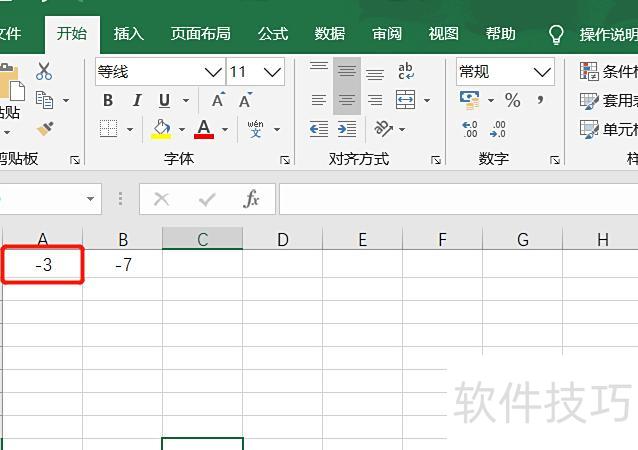Expand fill color dropdown arrow

[x=182, y=129]
